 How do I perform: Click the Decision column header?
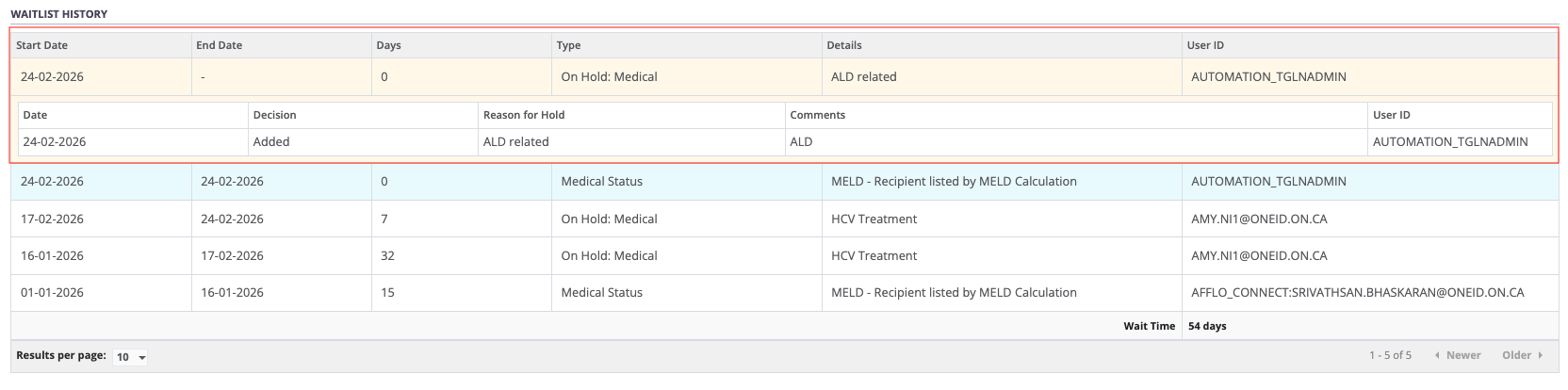[x=274, y=115]
